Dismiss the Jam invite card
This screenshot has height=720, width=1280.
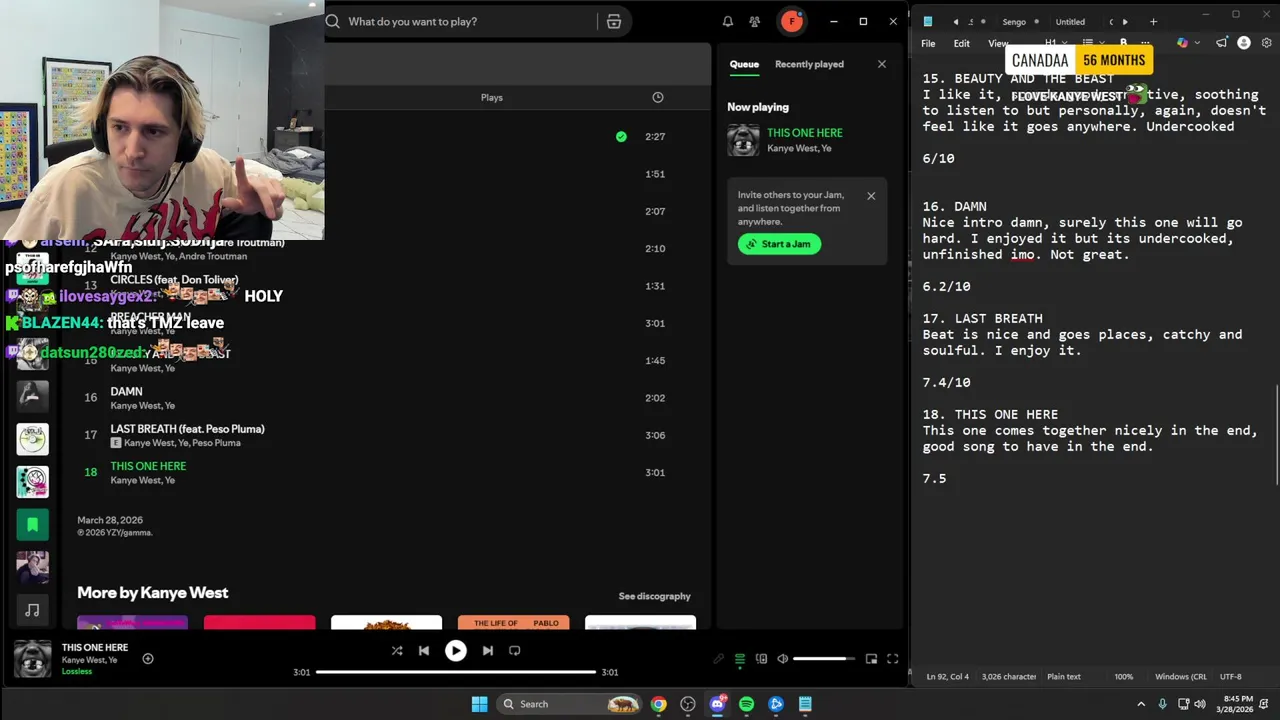tap(871, 196)
